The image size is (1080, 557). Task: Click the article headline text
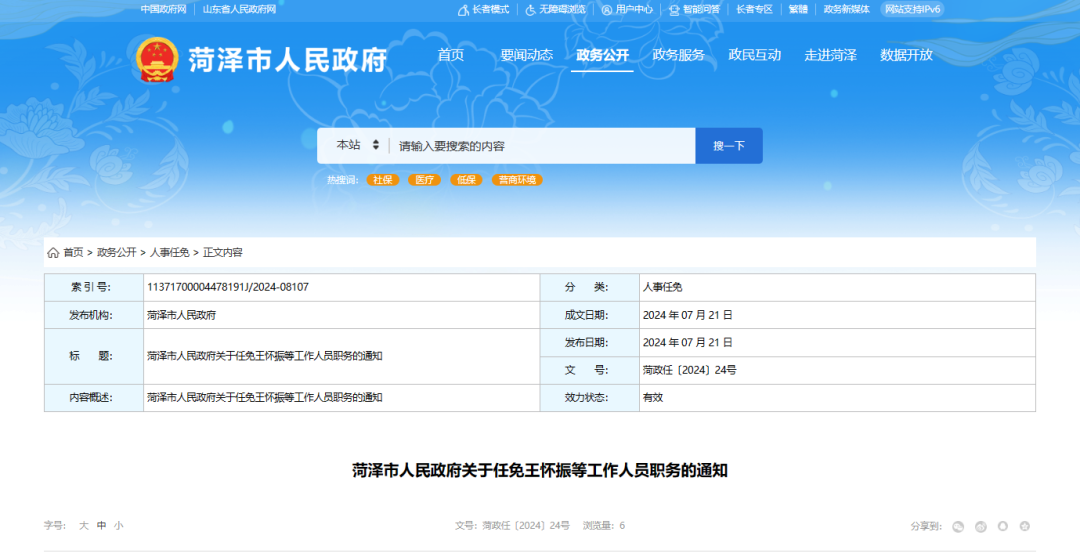[540, 471]
